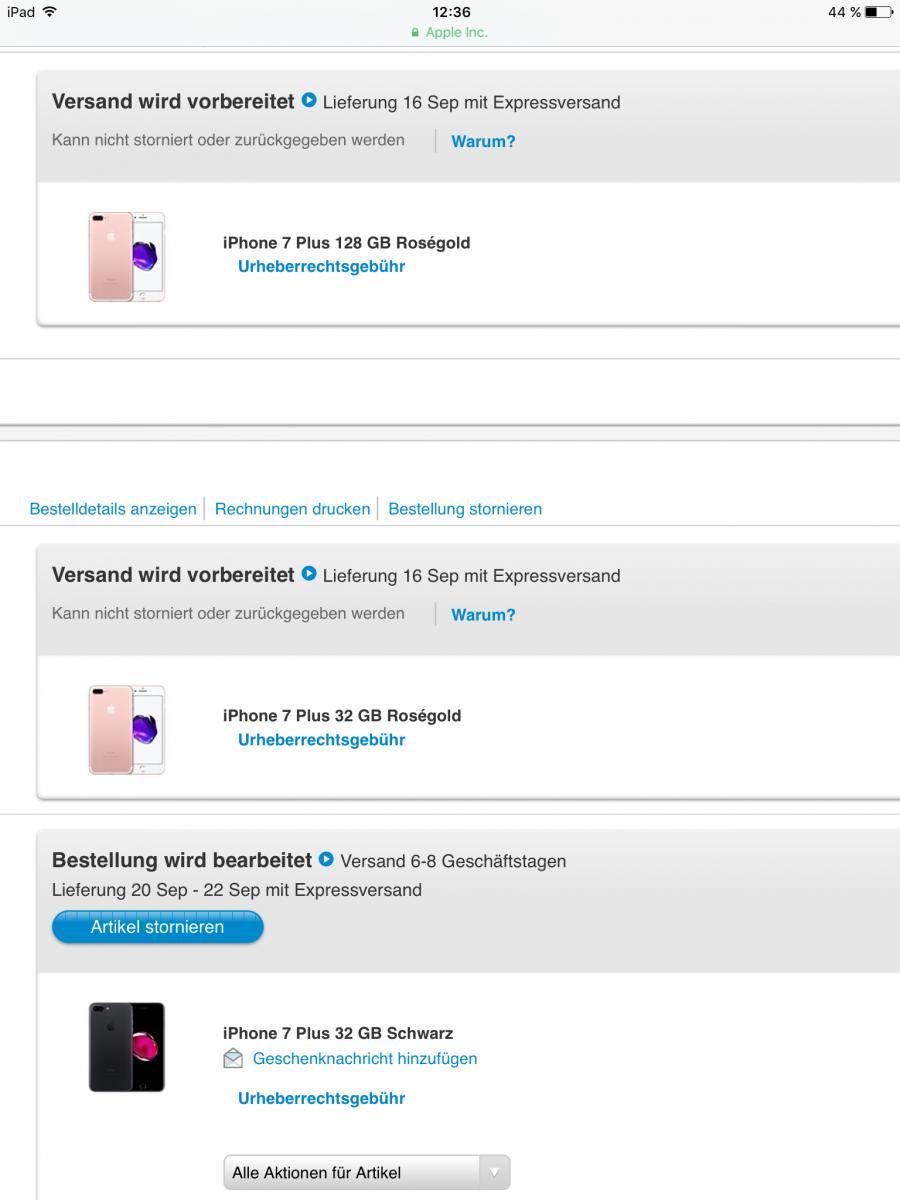Click Urheberrechtsgebühr under iPhone 7 Plus 32 GB Schwarz
Image resolution: width=900 pixels, height=1200 pixels.
[x=321, y=1098]
